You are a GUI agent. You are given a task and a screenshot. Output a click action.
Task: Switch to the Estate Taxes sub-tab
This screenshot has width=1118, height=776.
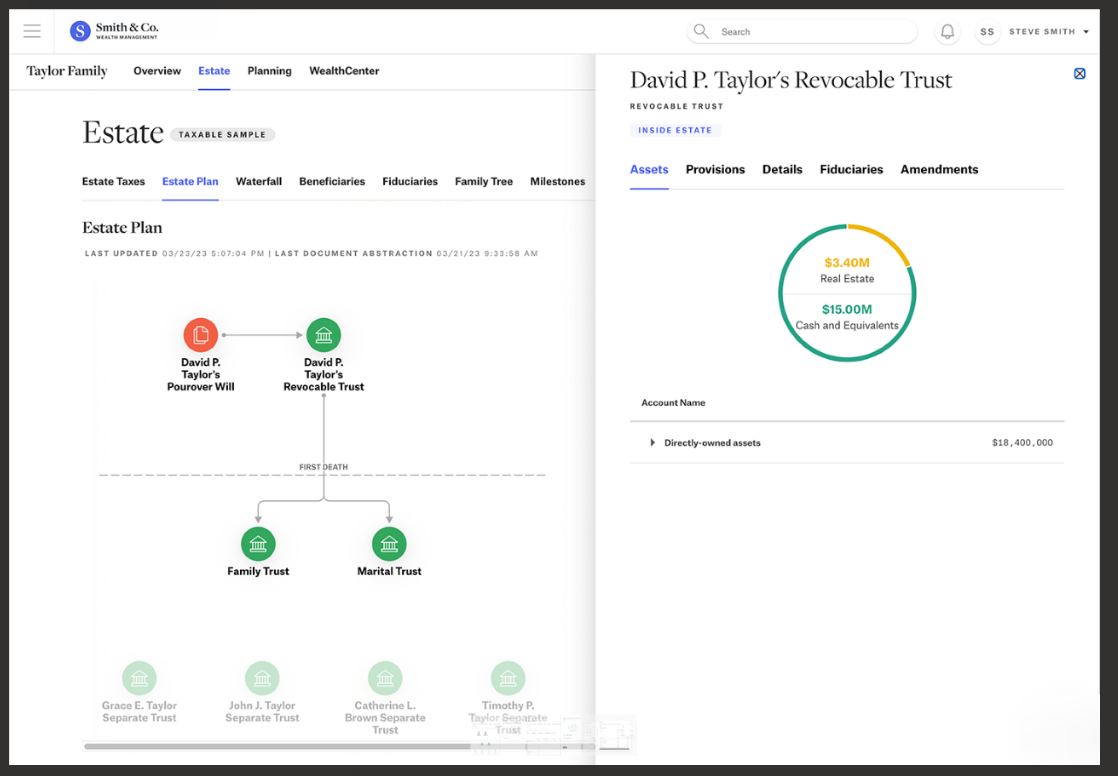(x=113, y=181)
